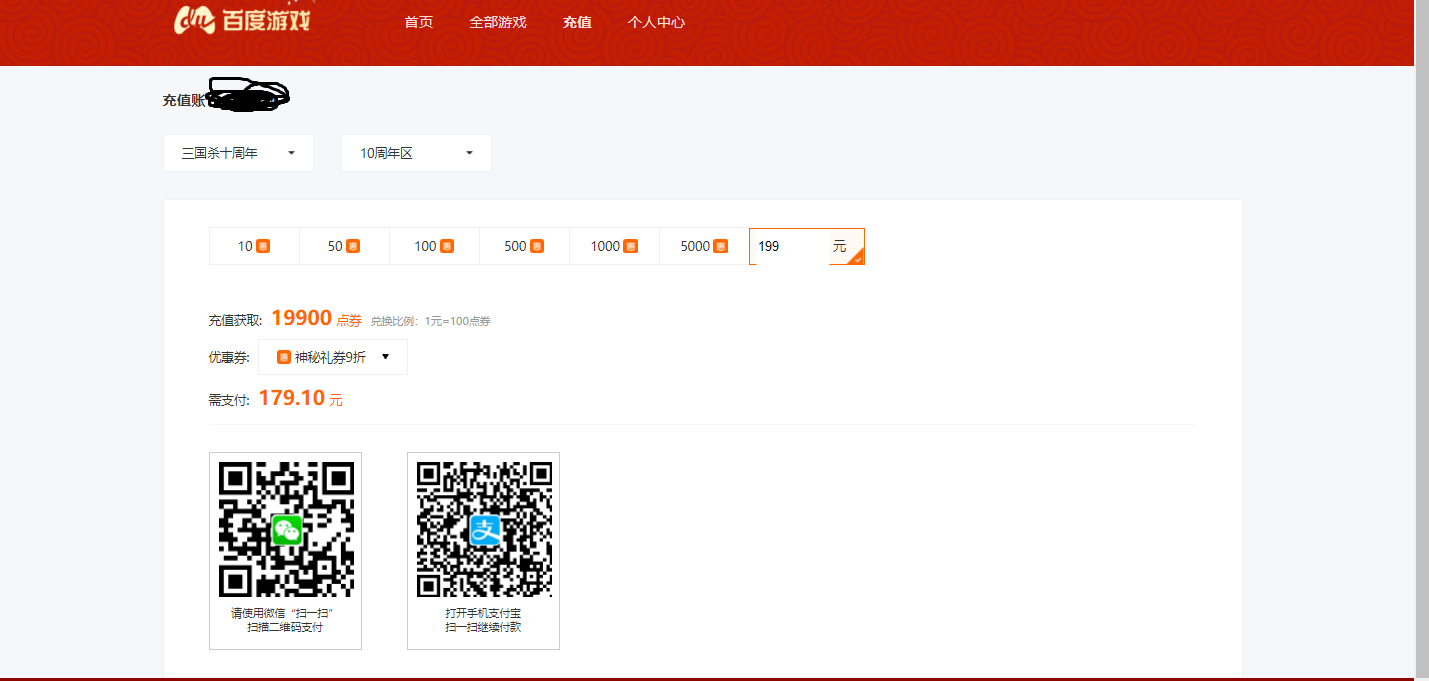The width and height of the screenshot is (1429, 681).
Task: Click the 需支付: label
Action: 229,400
